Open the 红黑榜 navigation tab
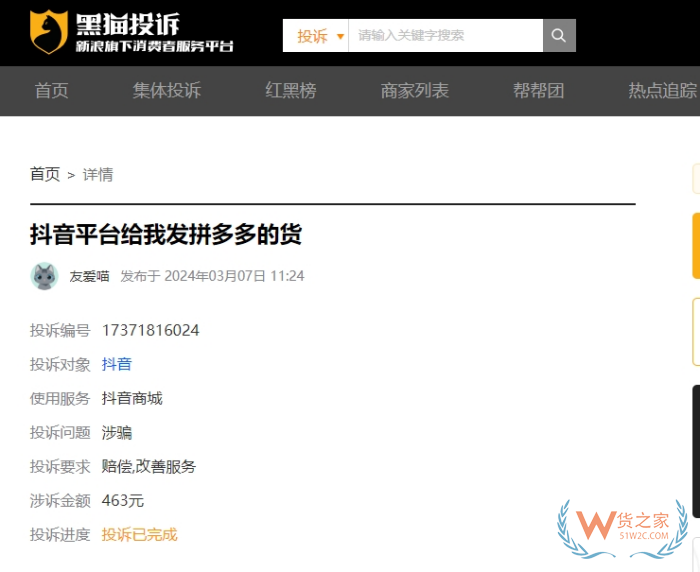This screenshot has width=700, height=572. coord(291,91)
